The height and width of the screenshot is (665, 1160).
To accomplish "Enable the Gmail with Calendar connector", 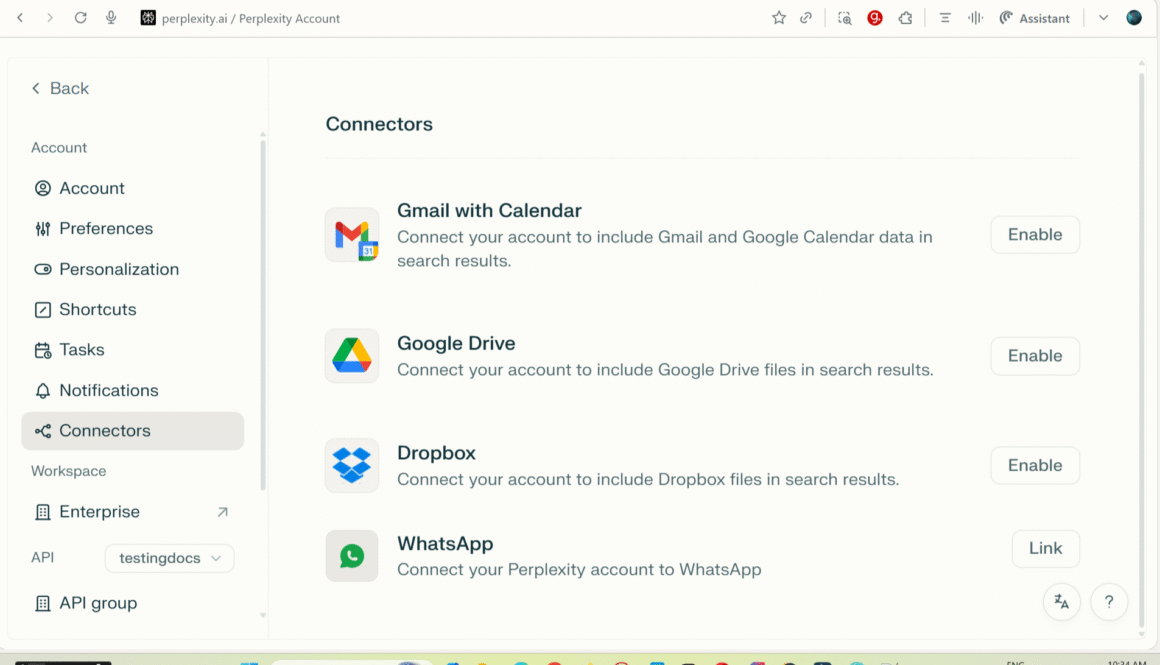I will click(1034, 235).
